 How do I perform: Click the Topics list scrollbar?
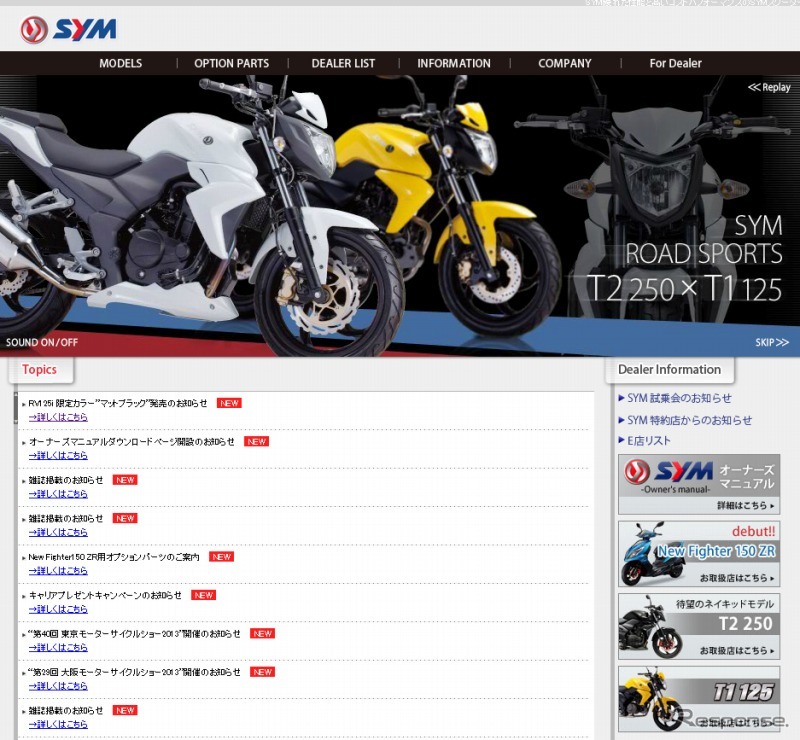point(16,408)
